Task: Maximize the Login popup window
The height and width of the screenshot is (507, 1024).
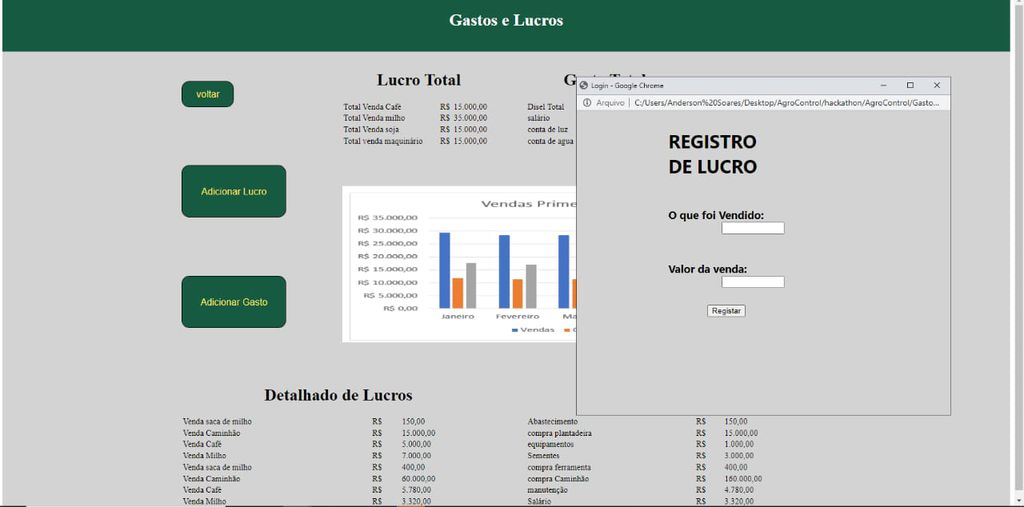Action: (910, 86)
